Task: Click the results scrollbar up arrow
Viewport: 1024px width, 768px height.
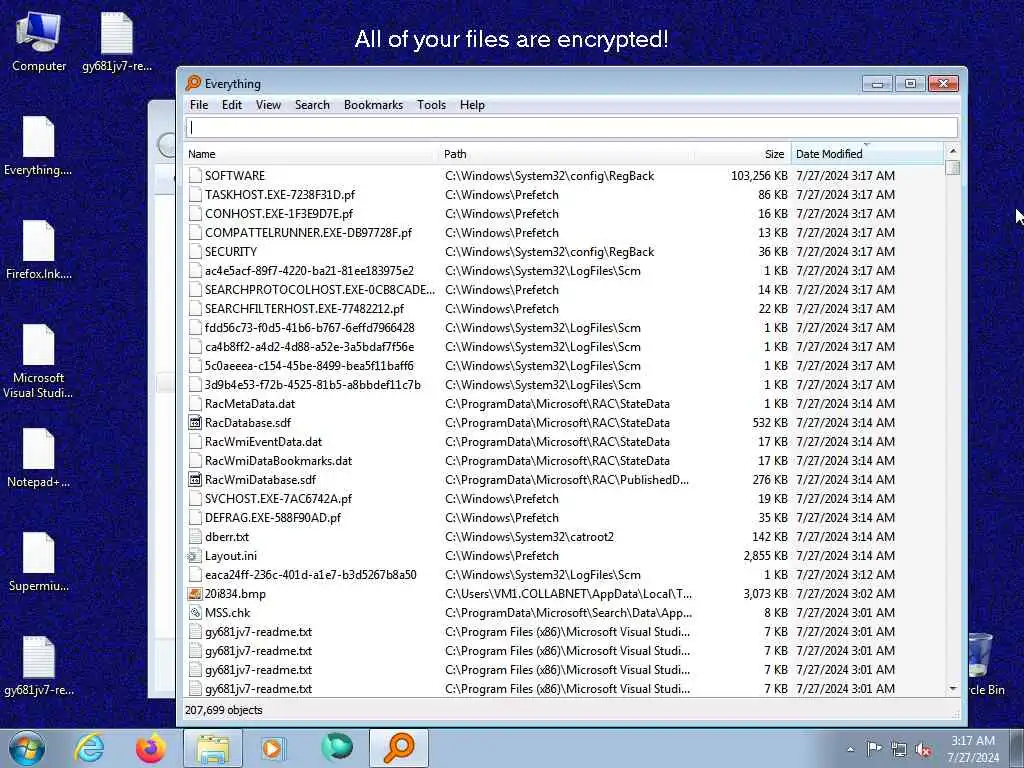Action: point(953,152)
